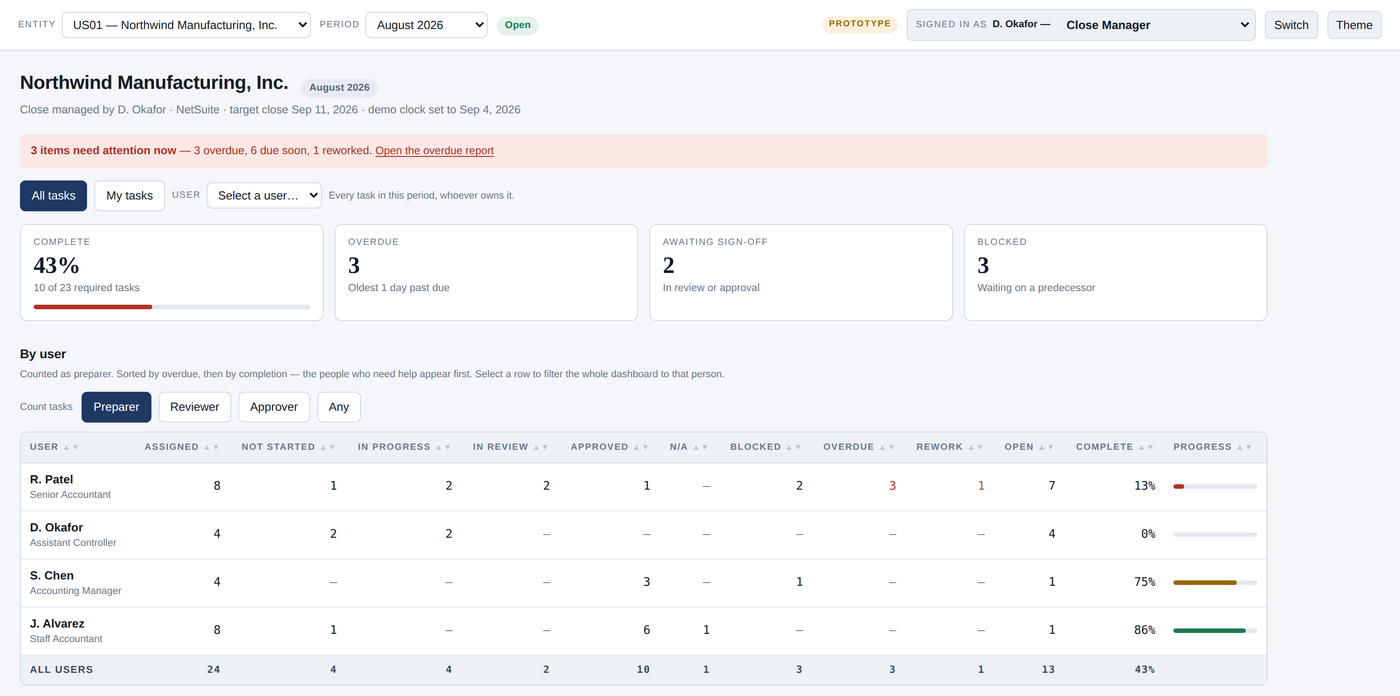Click Senior Accountant role text
Screen dimensions: 1400x696
tap(70, 495)
